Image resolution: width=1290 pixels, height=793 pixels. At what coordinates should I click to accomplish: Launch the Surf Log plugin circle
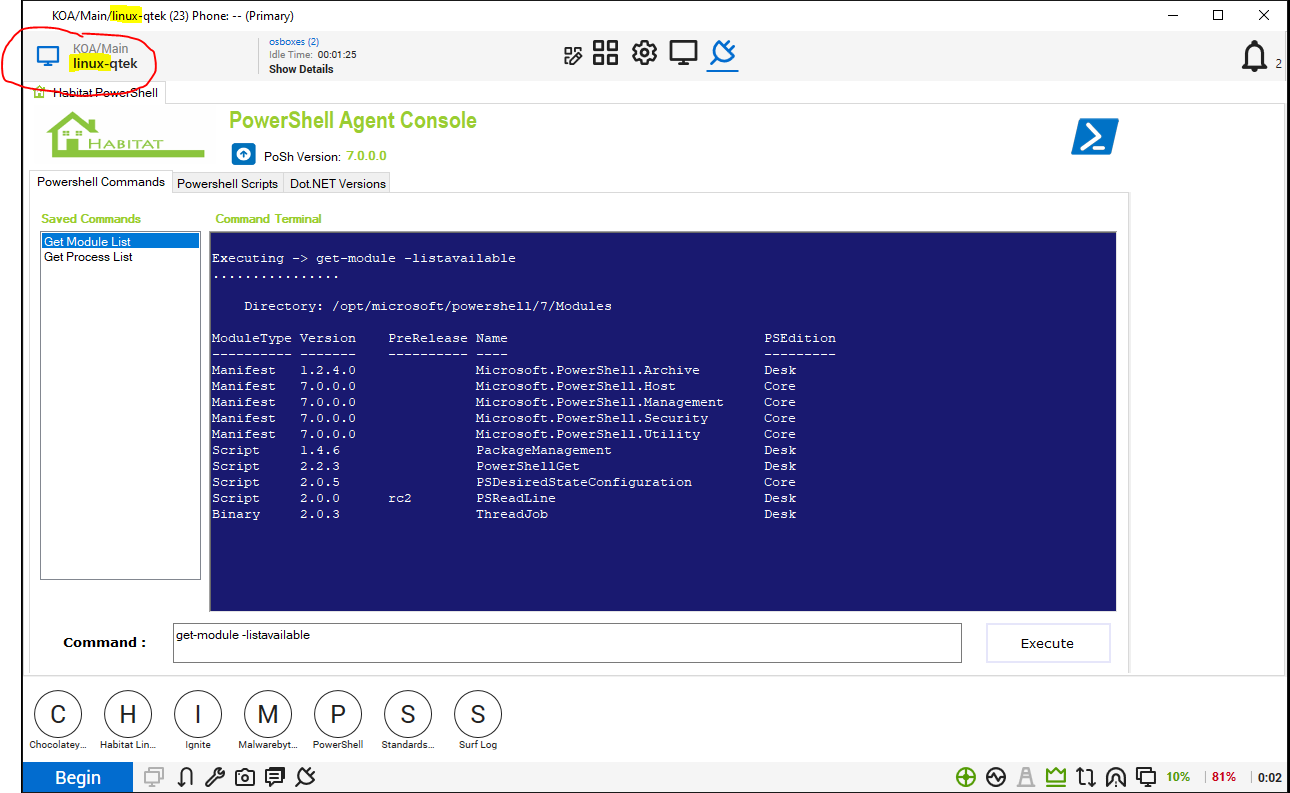(x=478, y=714)
